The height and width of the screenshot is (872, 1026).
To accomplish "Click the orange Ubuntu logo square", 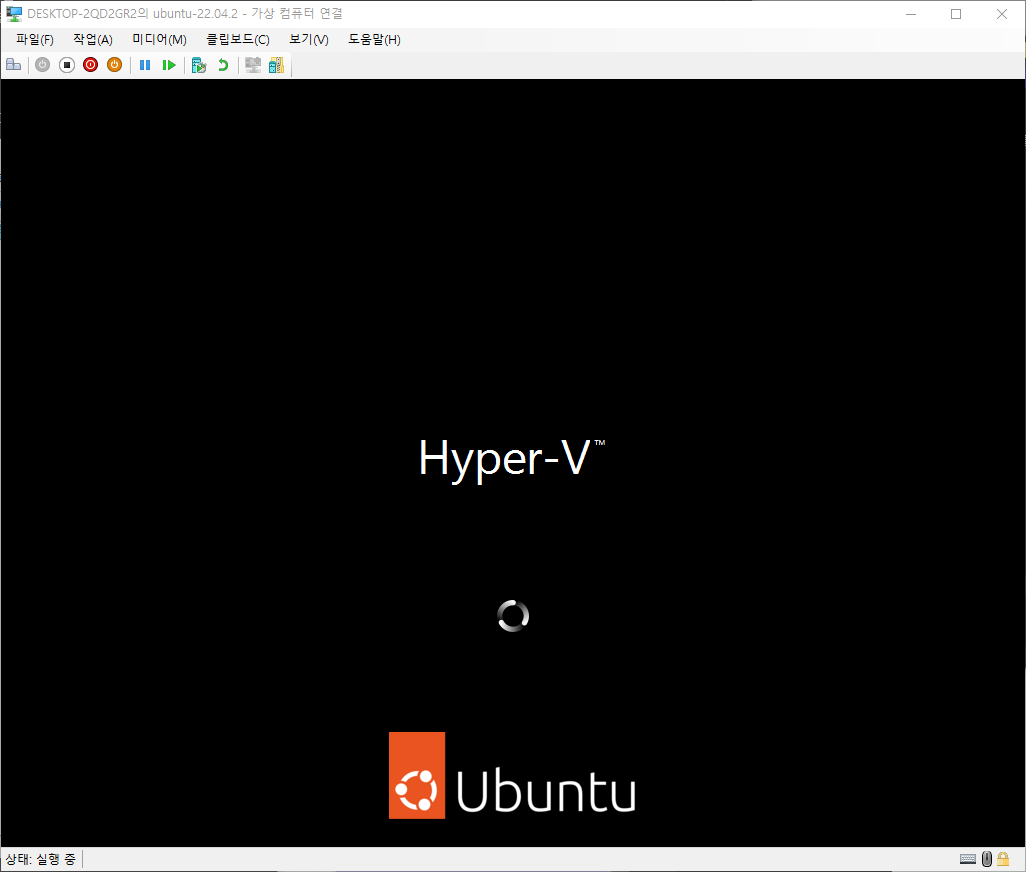I will point(417,775).
